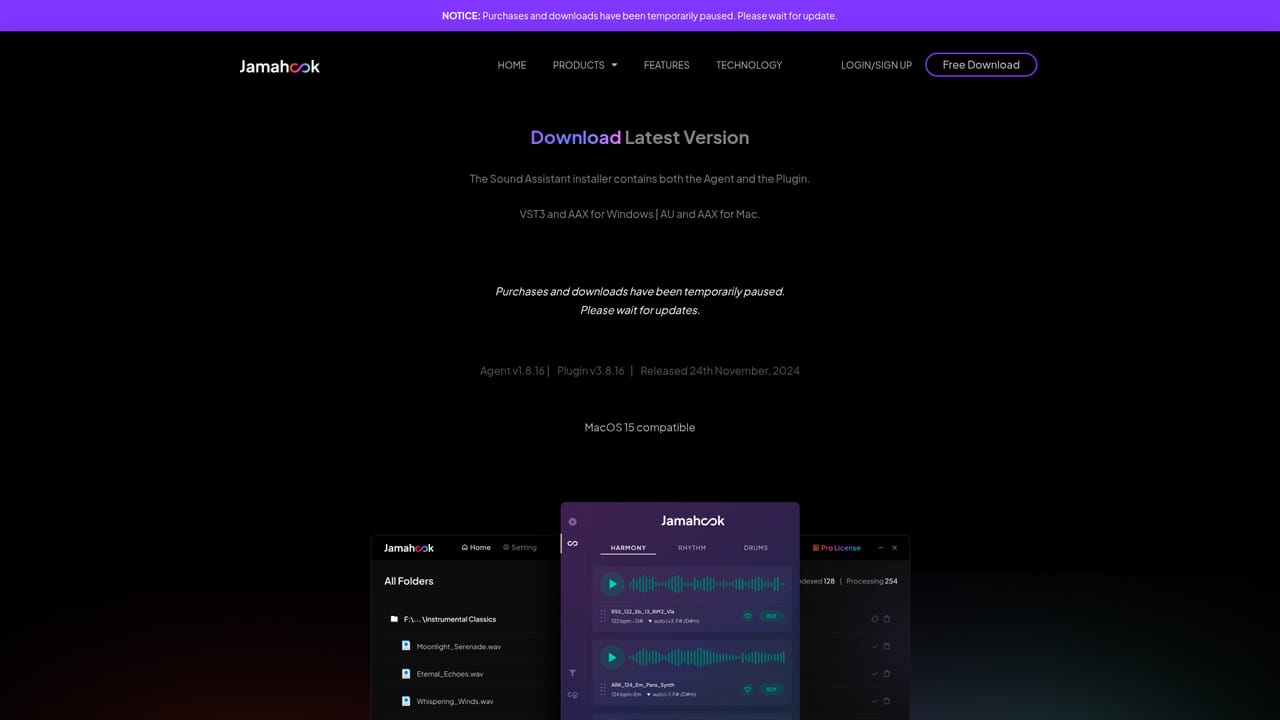The image size is (1280, 720).
Task: Click the checkmark on the Whispering_Winds.wav row
Action: point(874,701)
